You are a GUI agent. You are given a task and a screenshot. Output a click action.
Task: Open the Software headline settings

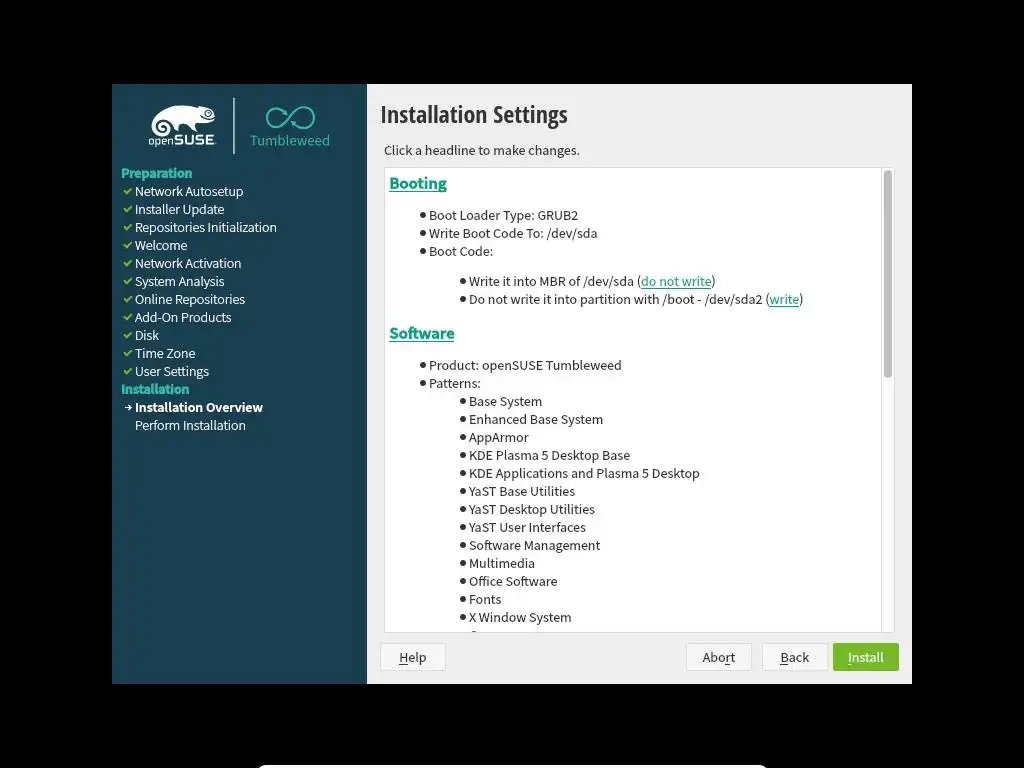click(x=422, y=333)
